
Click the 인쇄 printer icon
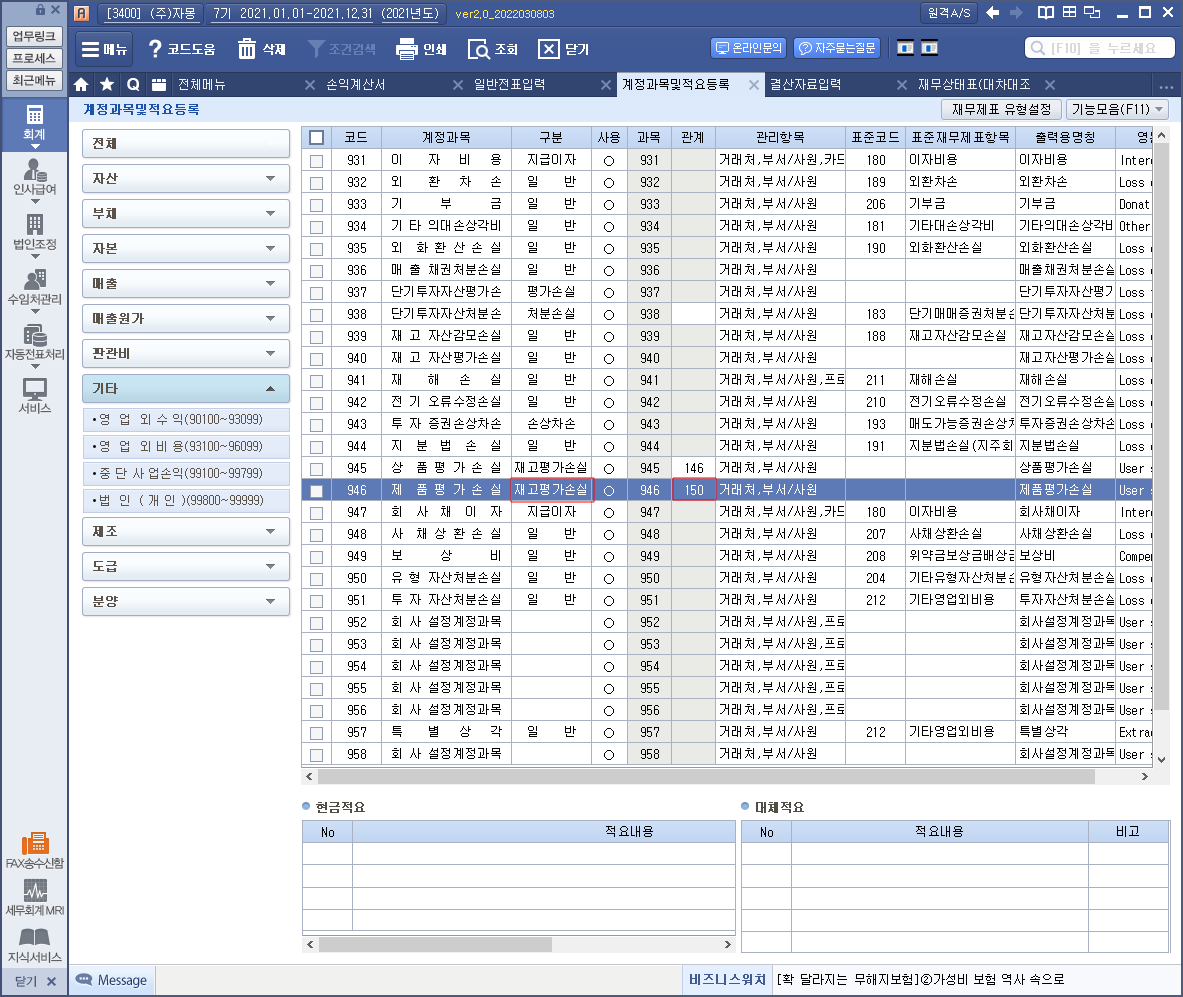406,49
